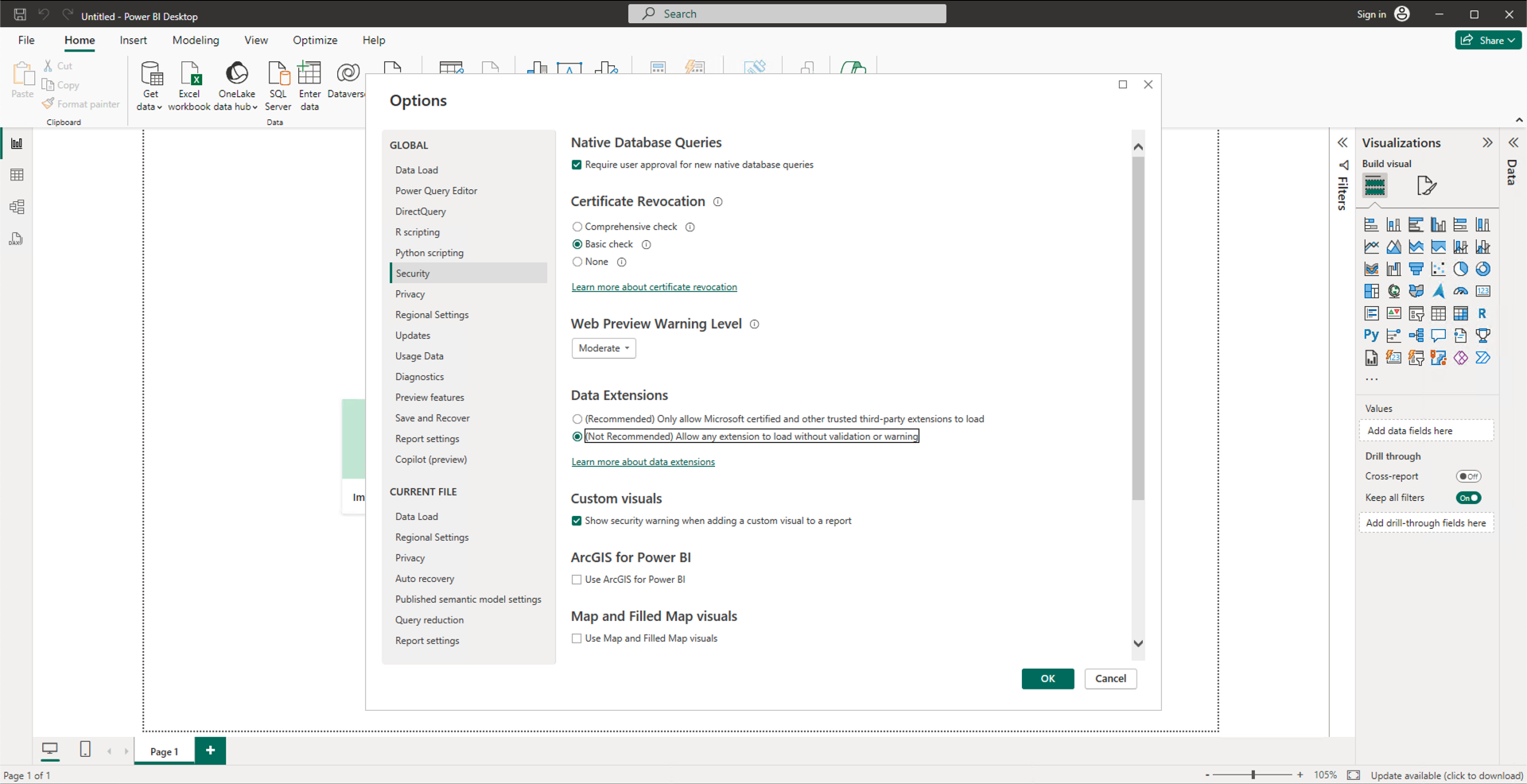Toggle Require user approval for native queries
This screenshot has width=1527, height=784.
click(577, 165)
